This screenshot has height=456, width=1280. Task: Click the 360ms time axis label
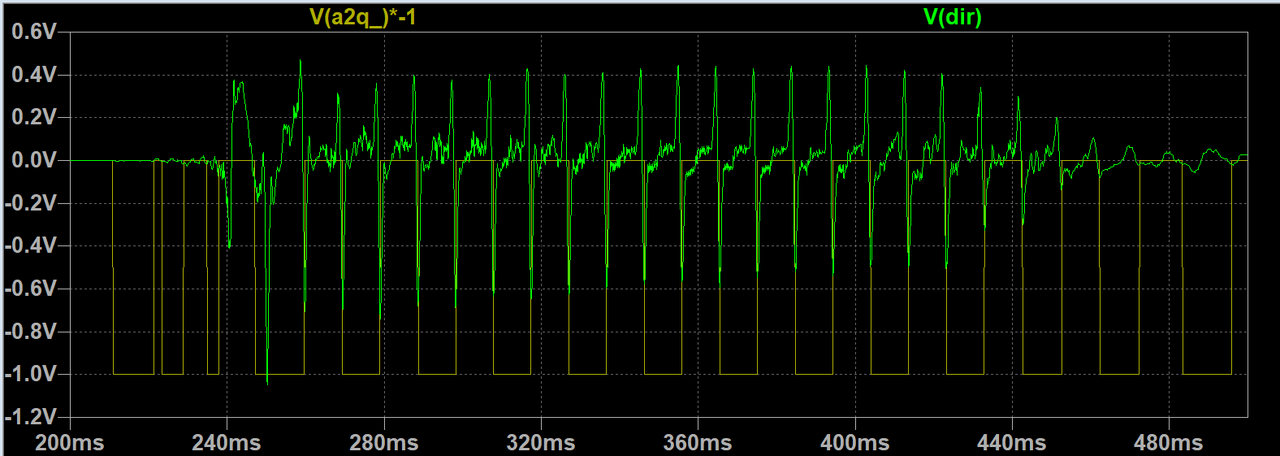coord(698,441)
